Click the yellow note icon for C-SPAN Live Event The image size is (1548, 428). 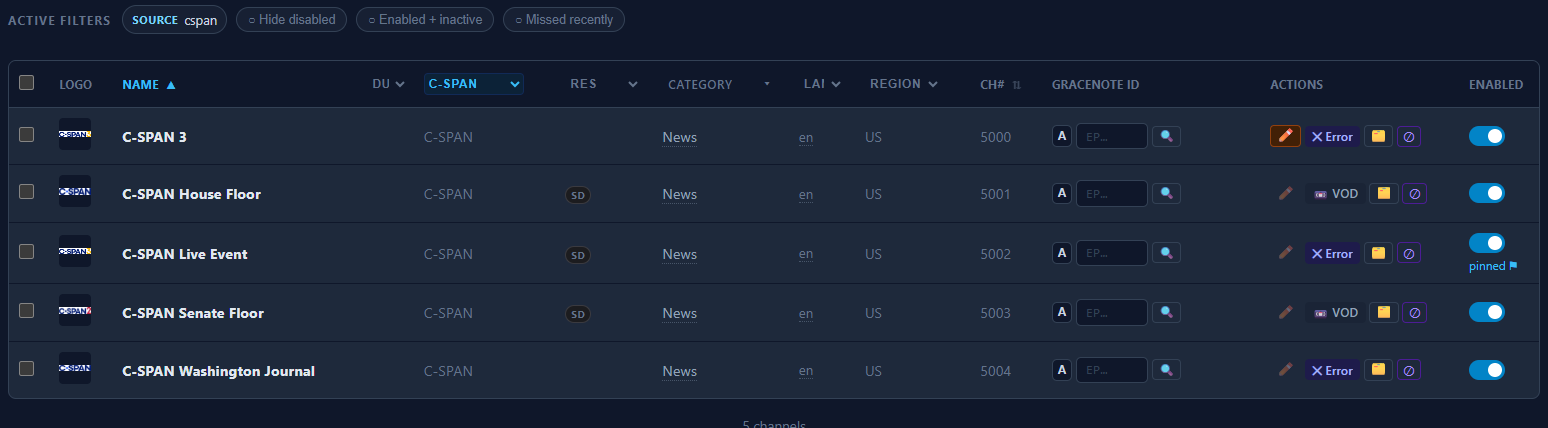click(x=1378, y=253)
